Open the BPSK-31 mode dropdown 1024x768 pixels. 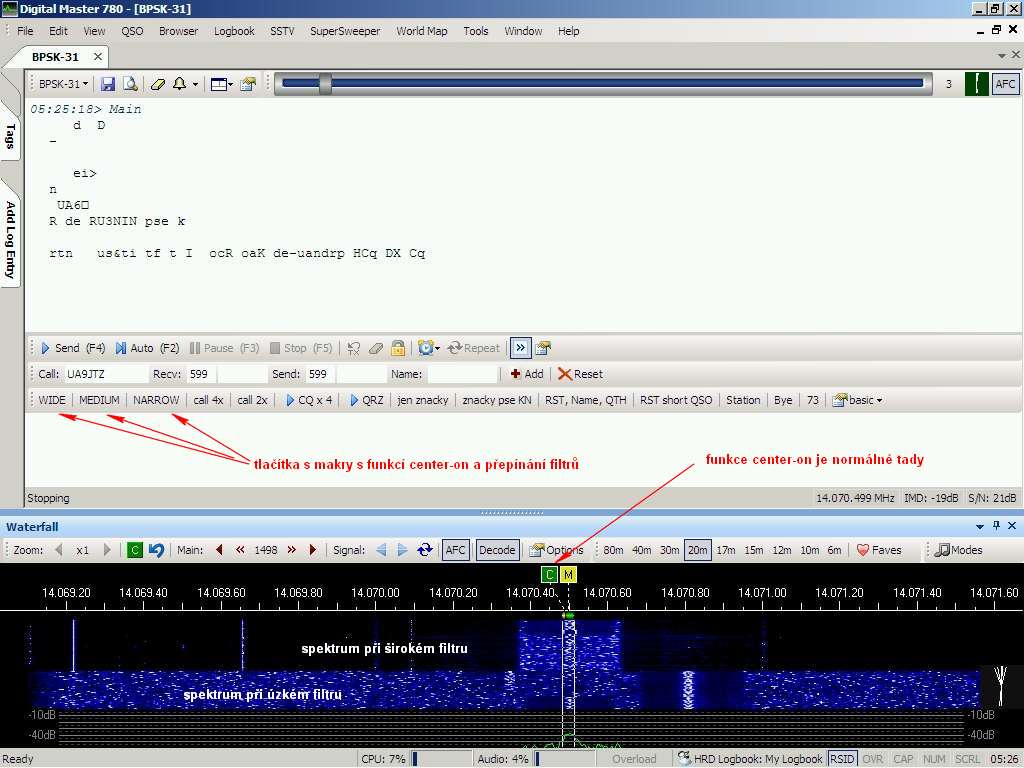[63, 84]
